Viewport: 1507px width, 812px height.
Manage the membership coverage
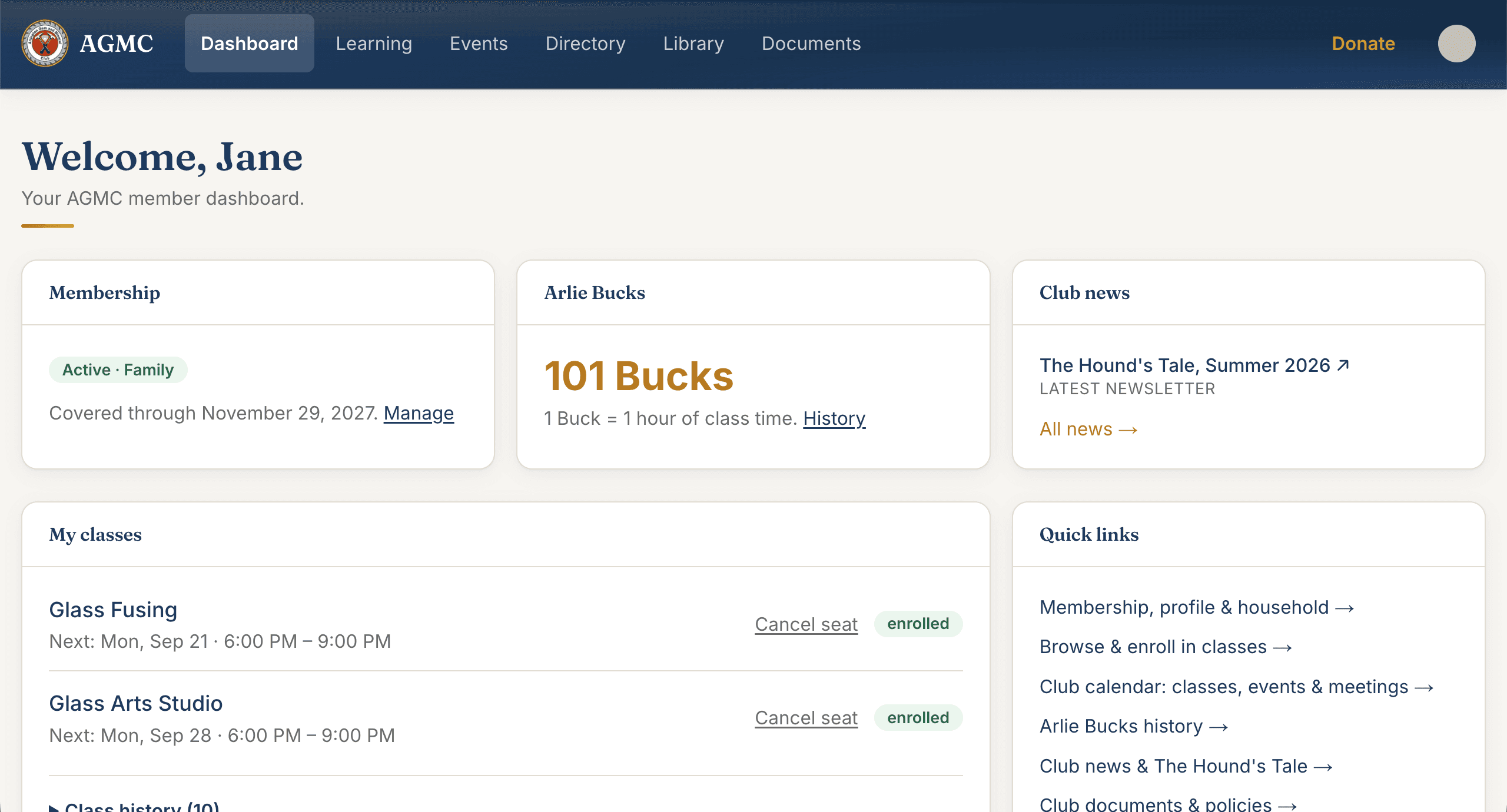419,413
